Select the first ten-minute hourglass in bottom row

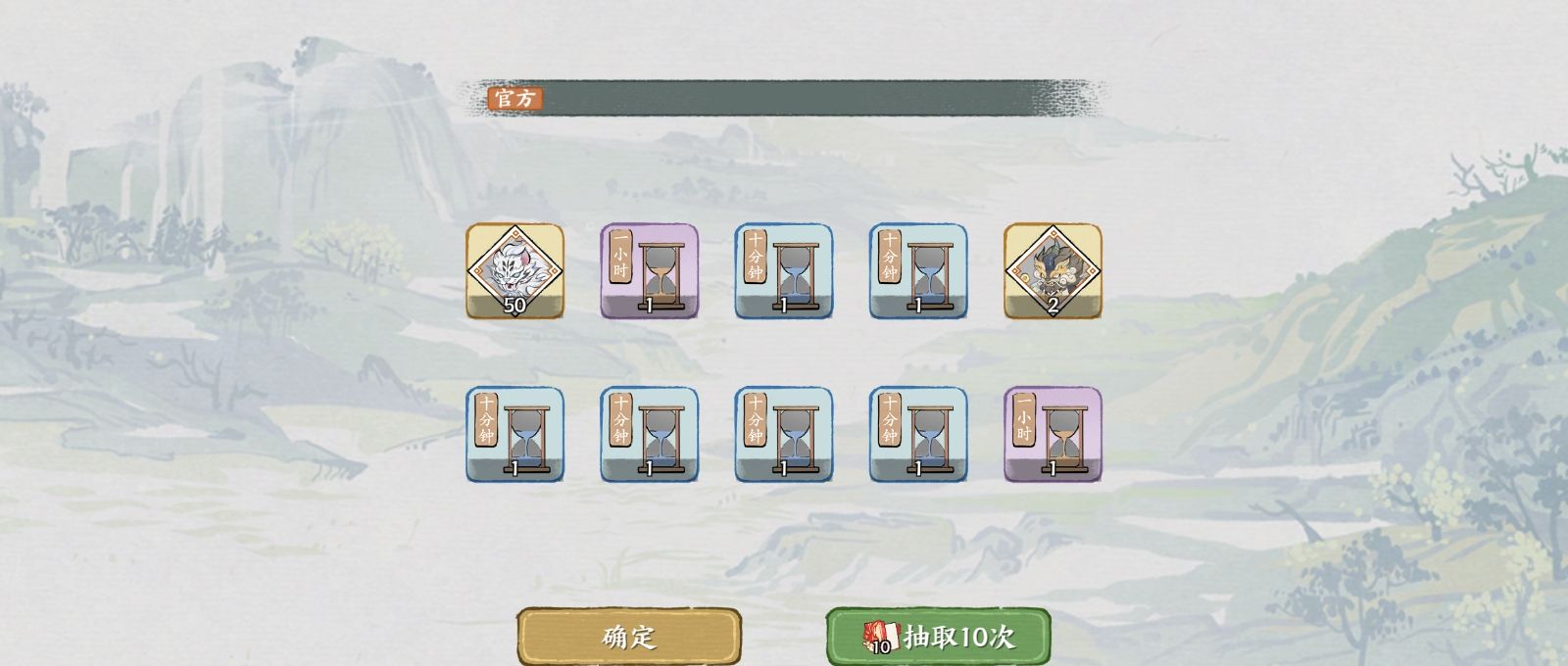pyautogui.click(x=514, y=435)
